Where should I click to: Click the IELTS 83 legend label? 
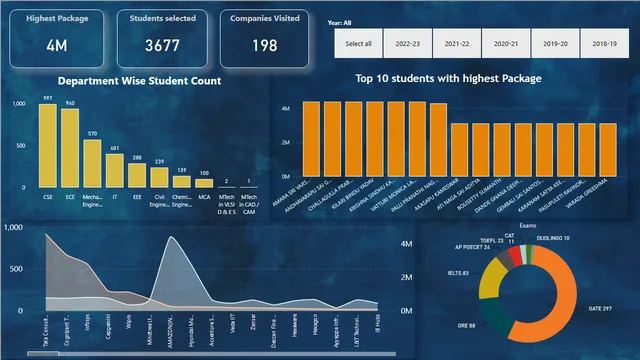458,273
